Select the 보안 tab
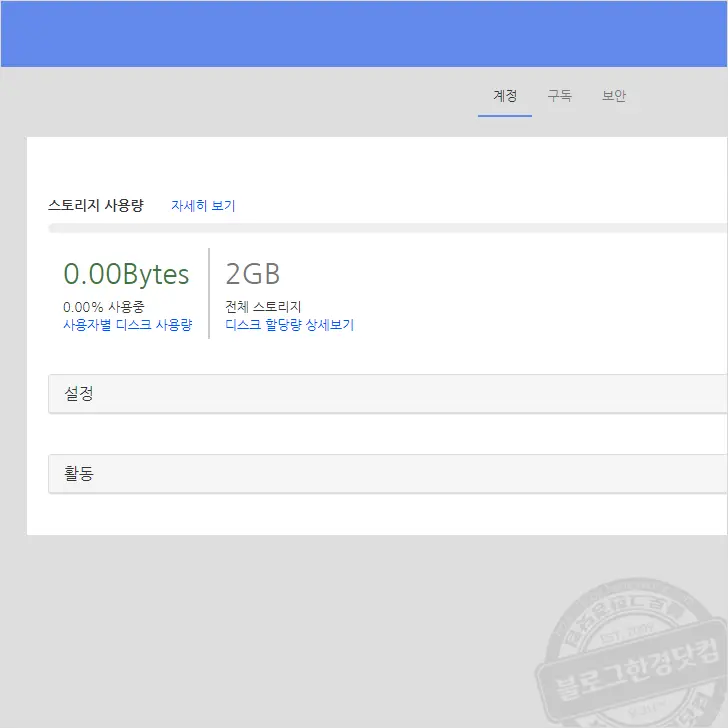The height and width of the screenshot is (728, 728). (614, 96)
